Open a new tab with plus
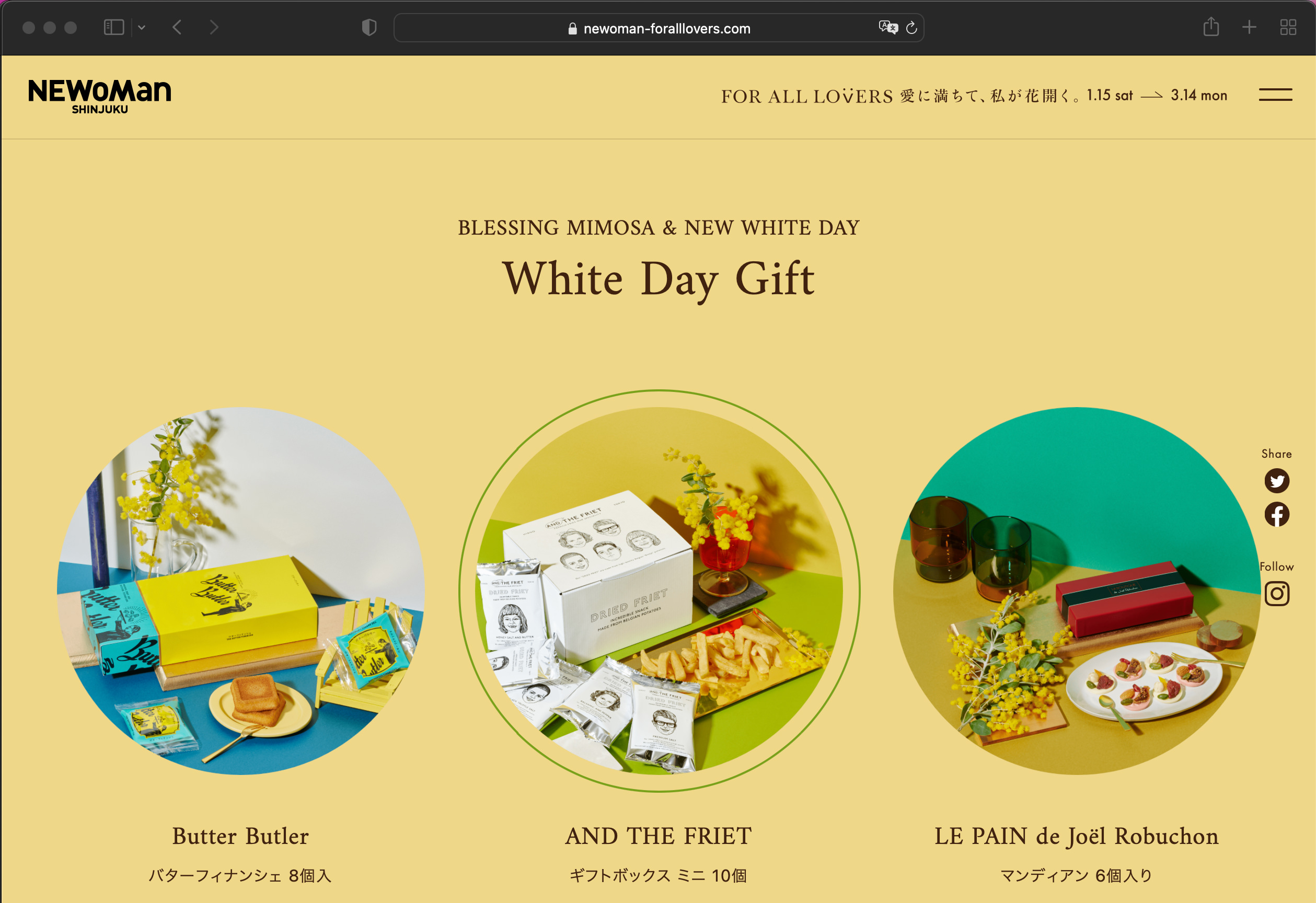Screen dimensions: 1316x903 coord(1249,27)
